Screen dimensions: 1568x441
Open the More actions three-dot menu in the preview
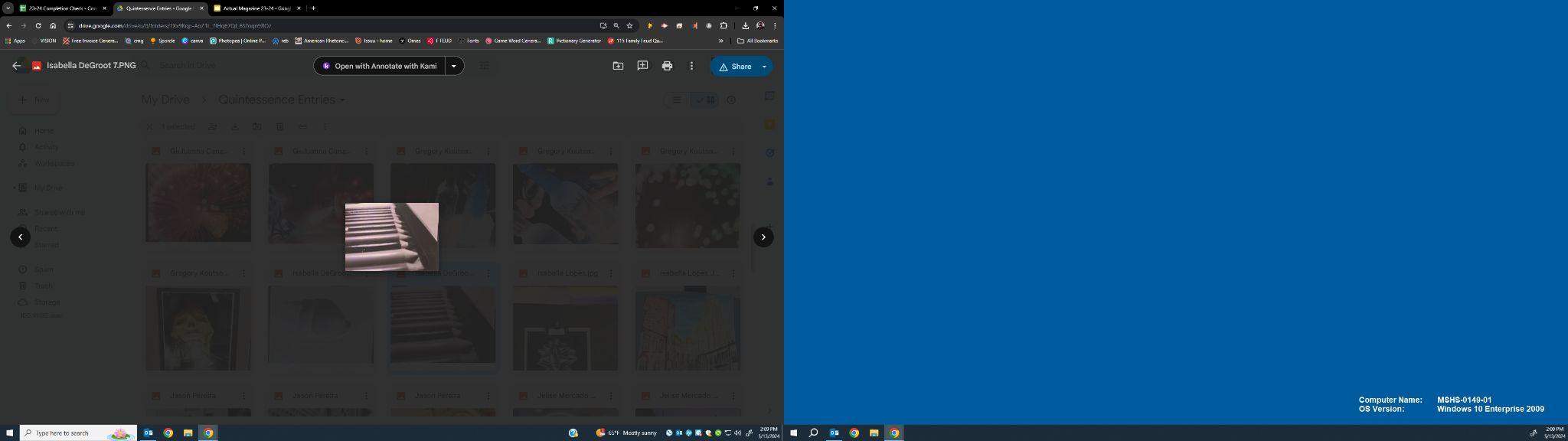pyautogui.click(x=691, y=66)
